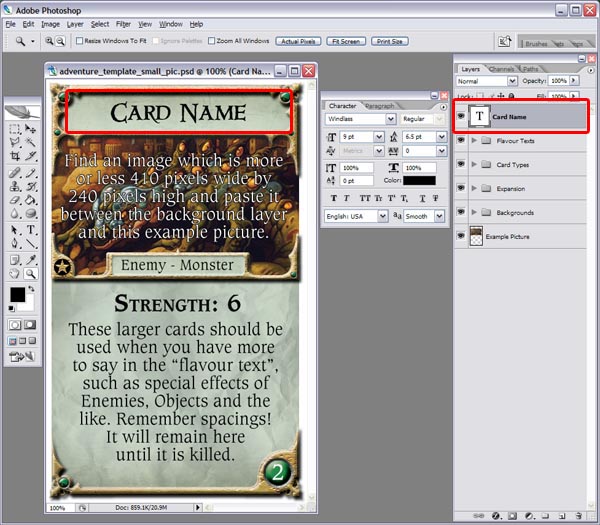Hide the Example Picture layer
The width and height of the screenshot is (600, 525).
tap(461, 236)
